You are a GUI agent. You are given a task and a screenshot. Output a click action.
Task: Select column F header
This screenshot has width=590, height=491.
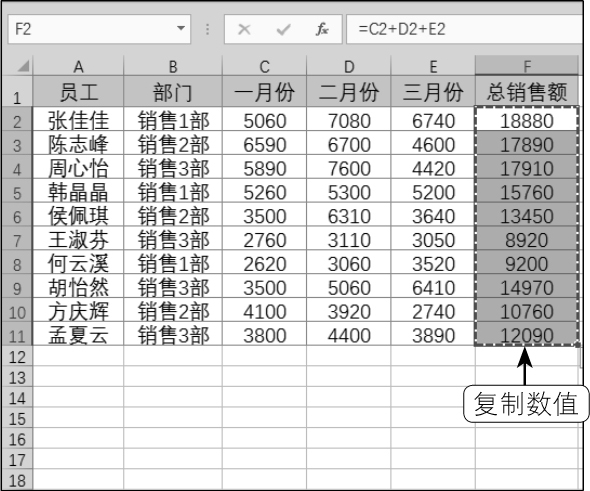[x=527, y=66]
